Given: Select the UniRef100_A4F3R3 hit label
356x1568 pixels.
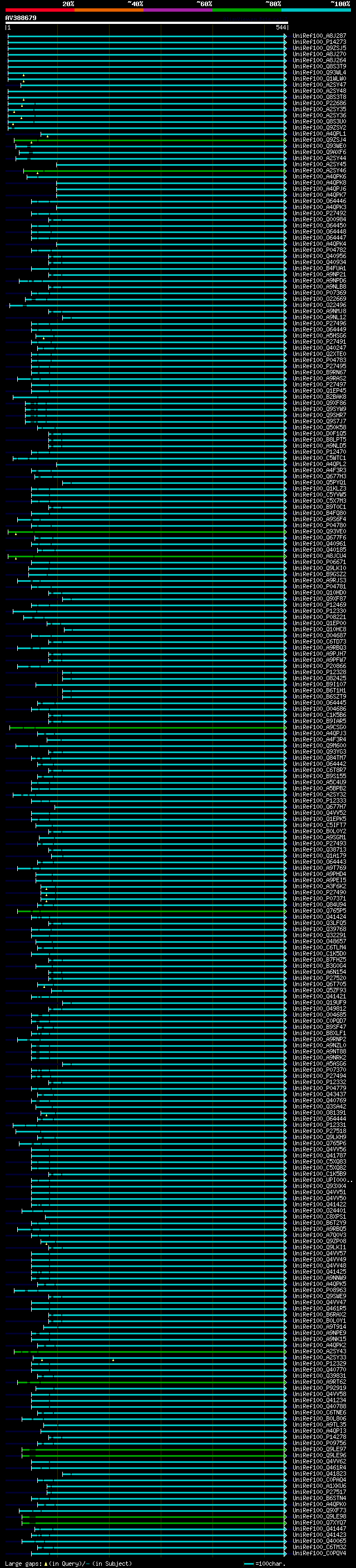Looking at the screenshot, I should 319,471.
